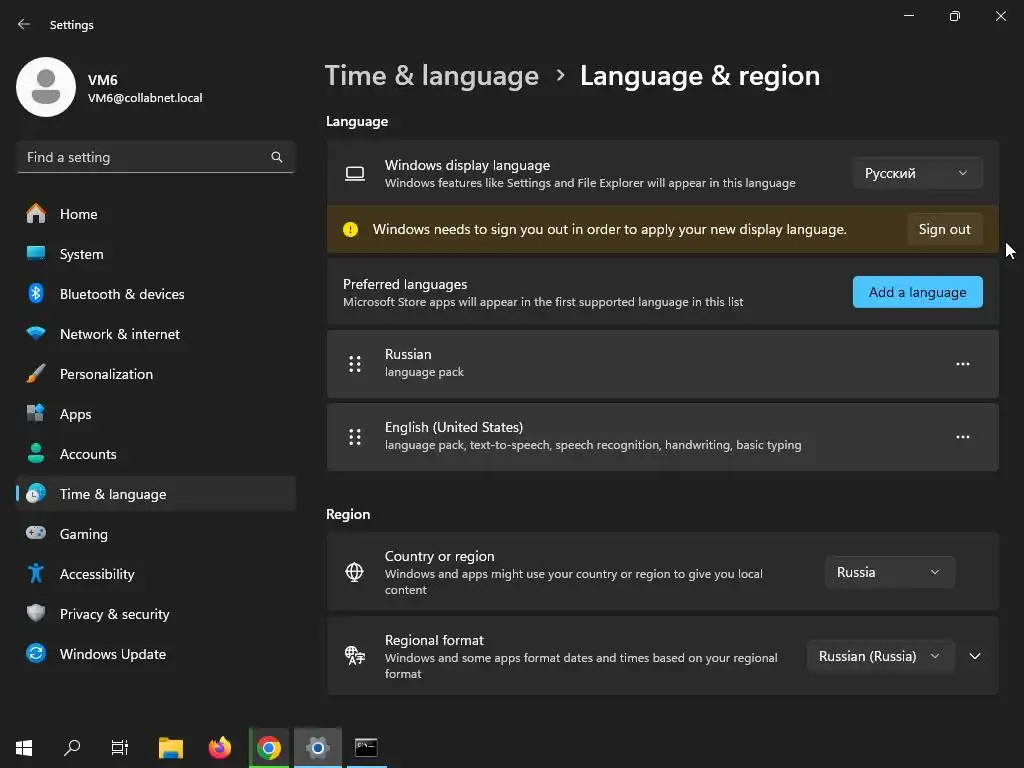
Task: Click the Time & language breadcrumb link
Action: 432,76
